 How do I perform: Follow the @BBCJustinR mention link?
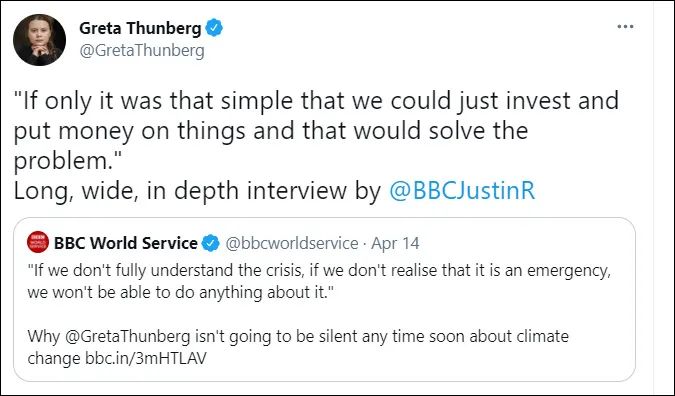(x=462, y=191)
